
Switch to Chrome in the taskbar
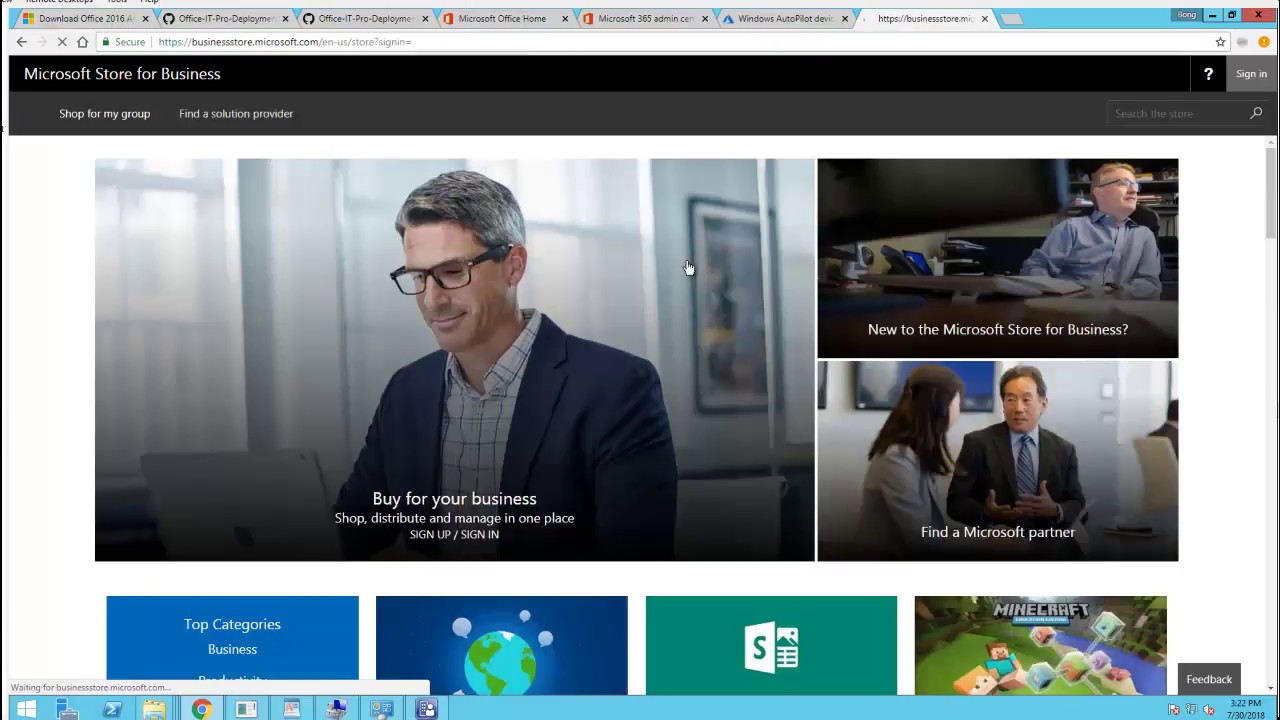click(x=201, y=709)
